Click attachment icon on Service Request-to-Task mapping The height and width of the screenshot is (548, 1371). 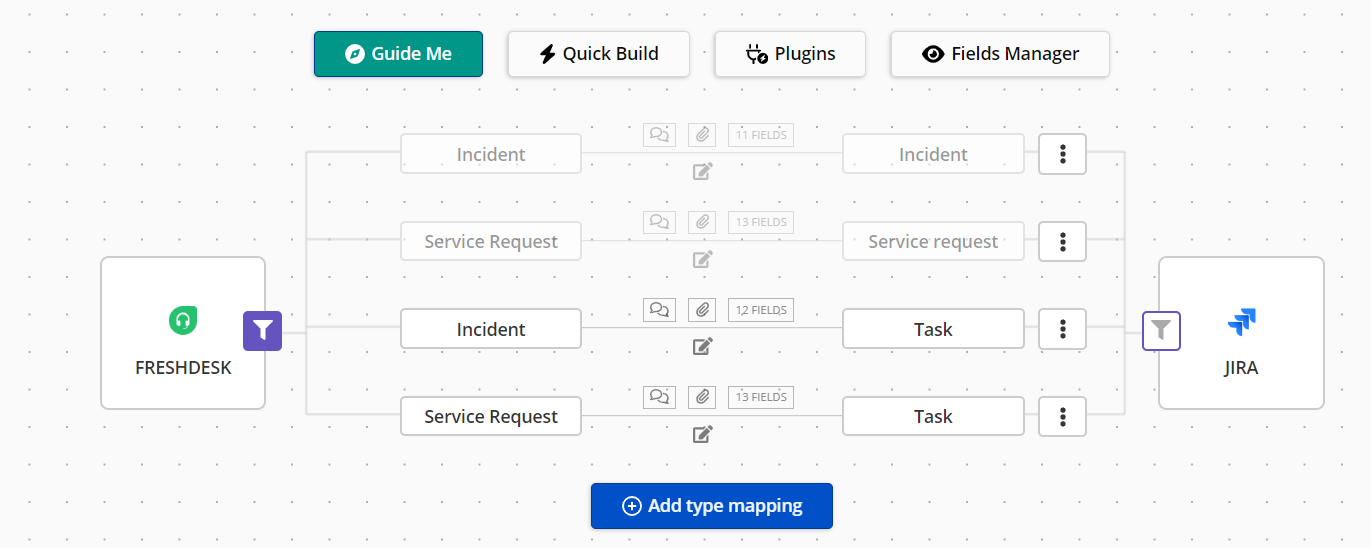pos(703,397)
